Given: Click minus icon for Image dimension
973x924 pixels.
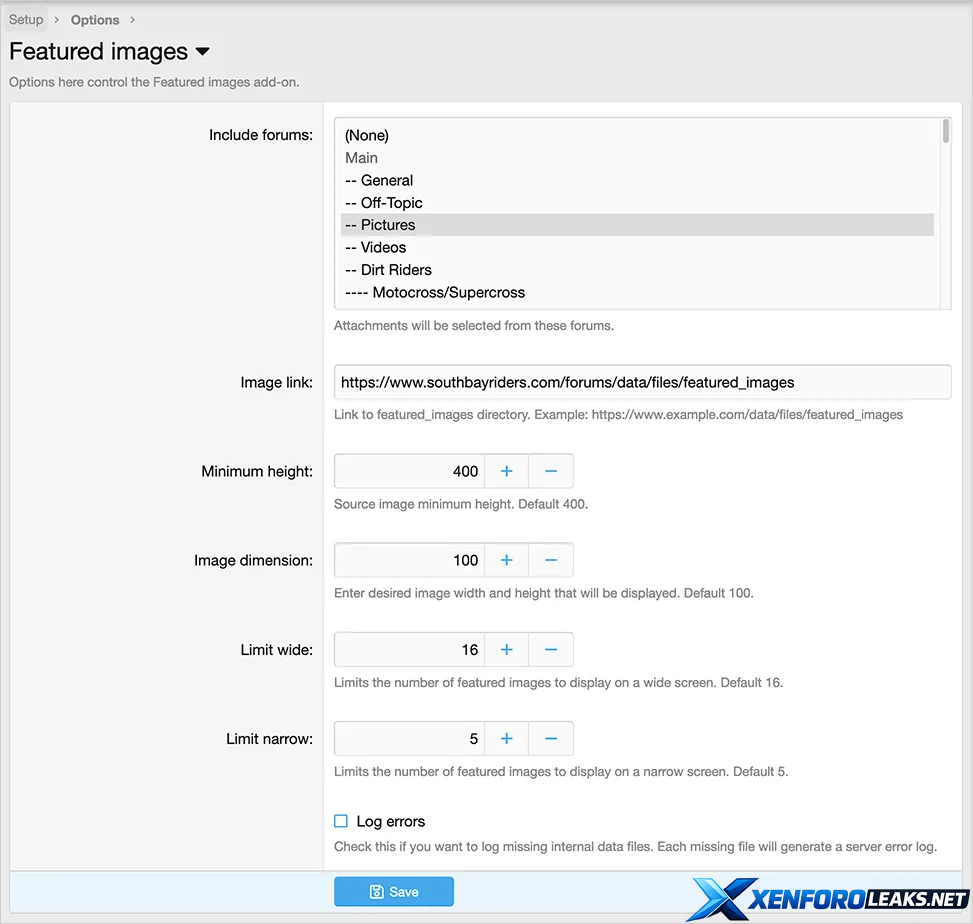Looking at the screenshot, I should tap(551, 560).
